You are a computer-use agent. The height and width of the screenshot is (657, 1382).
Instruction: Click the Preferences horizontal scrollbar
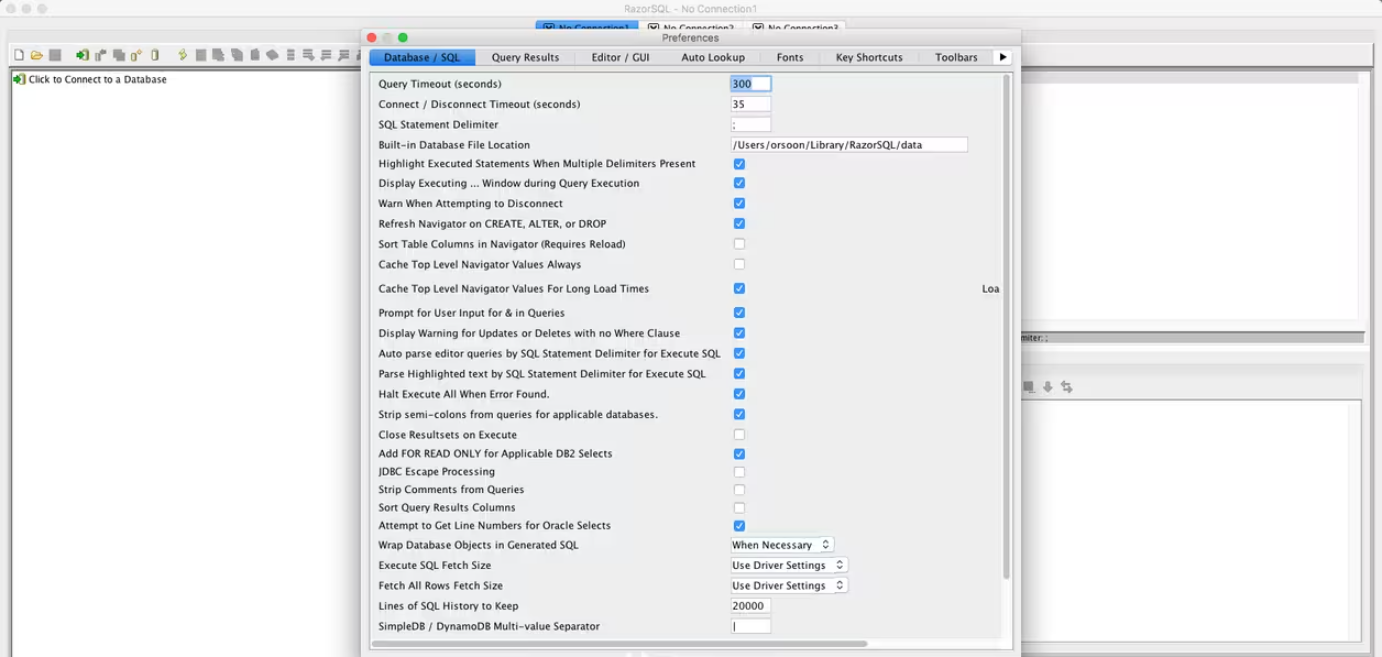click(x=619, y=644)
